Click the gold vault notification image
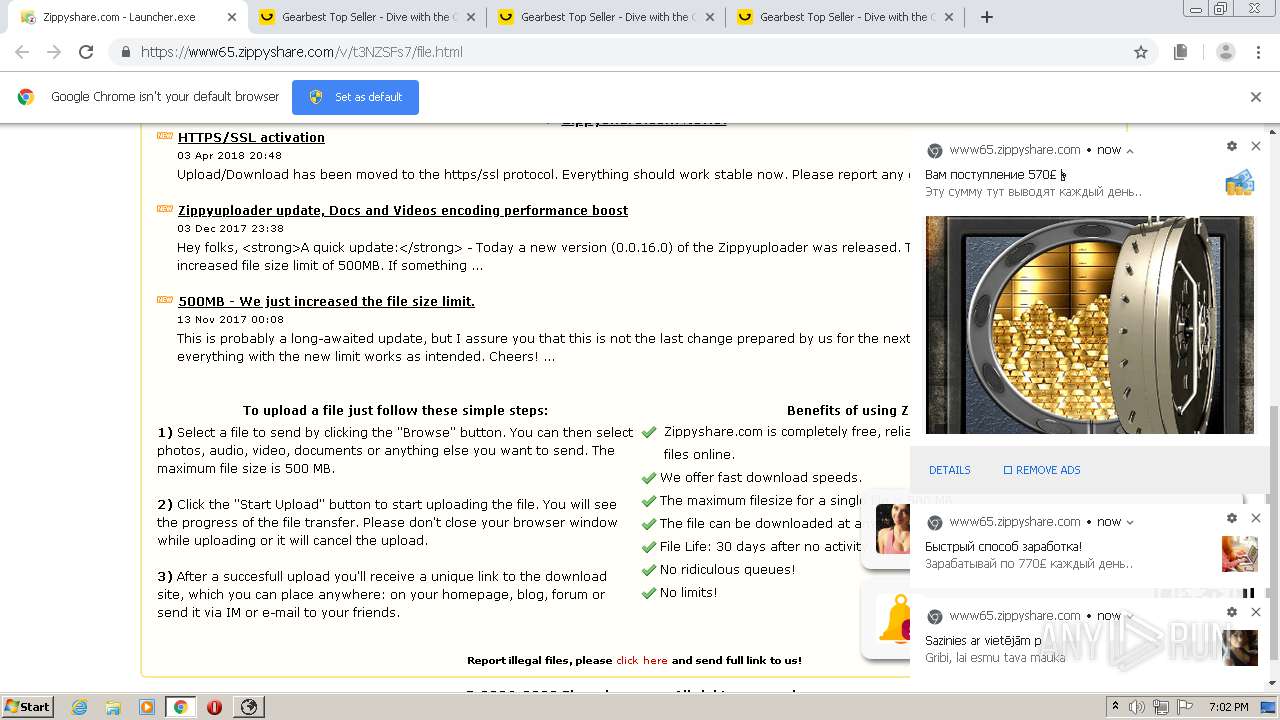Viewport: 1280px width, 720px height. pyautogui.click(x=1089, y=325)
